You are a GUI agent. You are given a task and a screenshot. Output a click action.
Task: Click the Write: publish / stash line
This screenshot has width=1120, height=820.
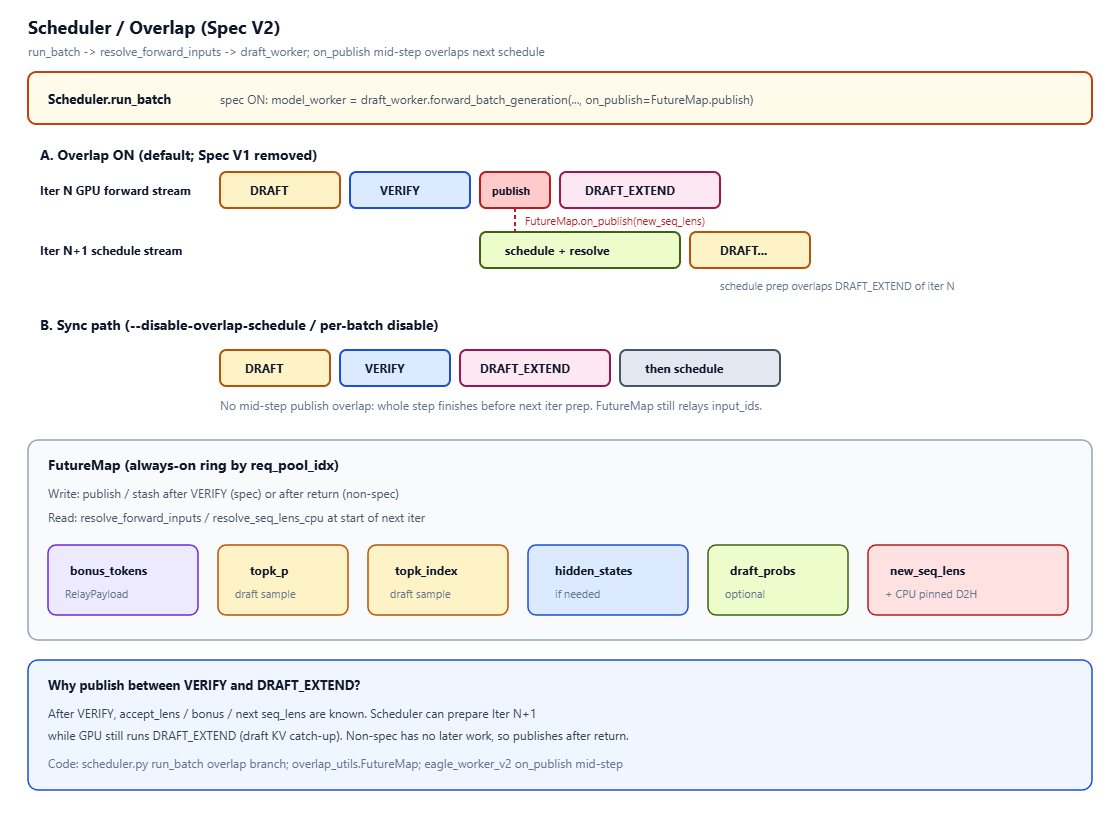click(x=224, y=494)
